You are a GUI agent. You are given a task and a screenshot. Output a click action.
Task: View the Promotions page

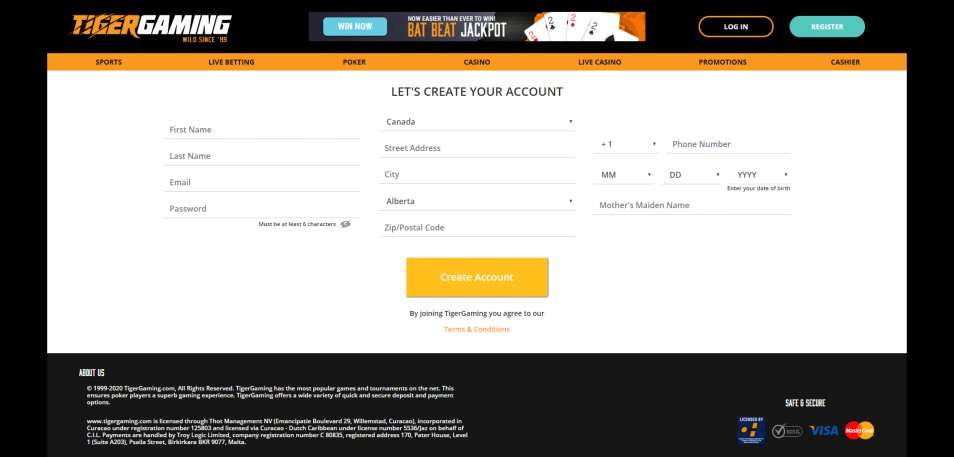pos(722,62)
